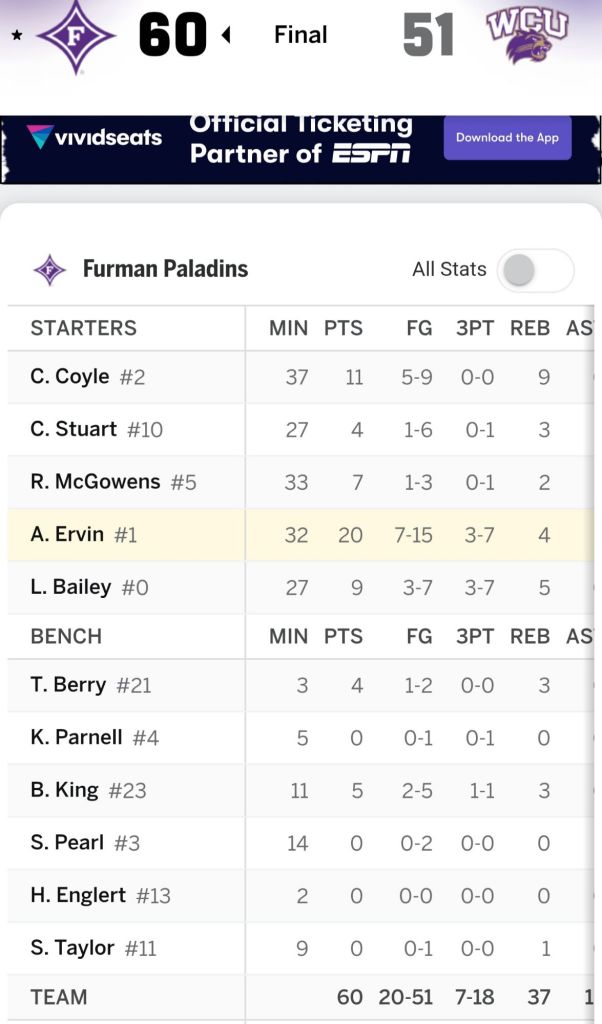
Task: Open R. McGowens player profile
Action: tap(95, 482)
